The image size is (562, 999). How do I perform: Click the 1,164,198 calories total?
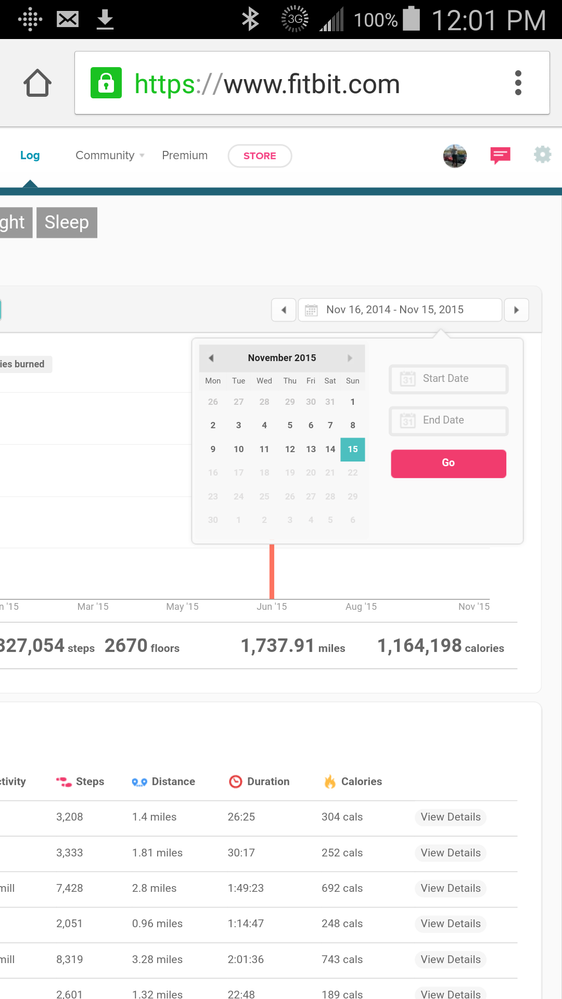[440, 647]
